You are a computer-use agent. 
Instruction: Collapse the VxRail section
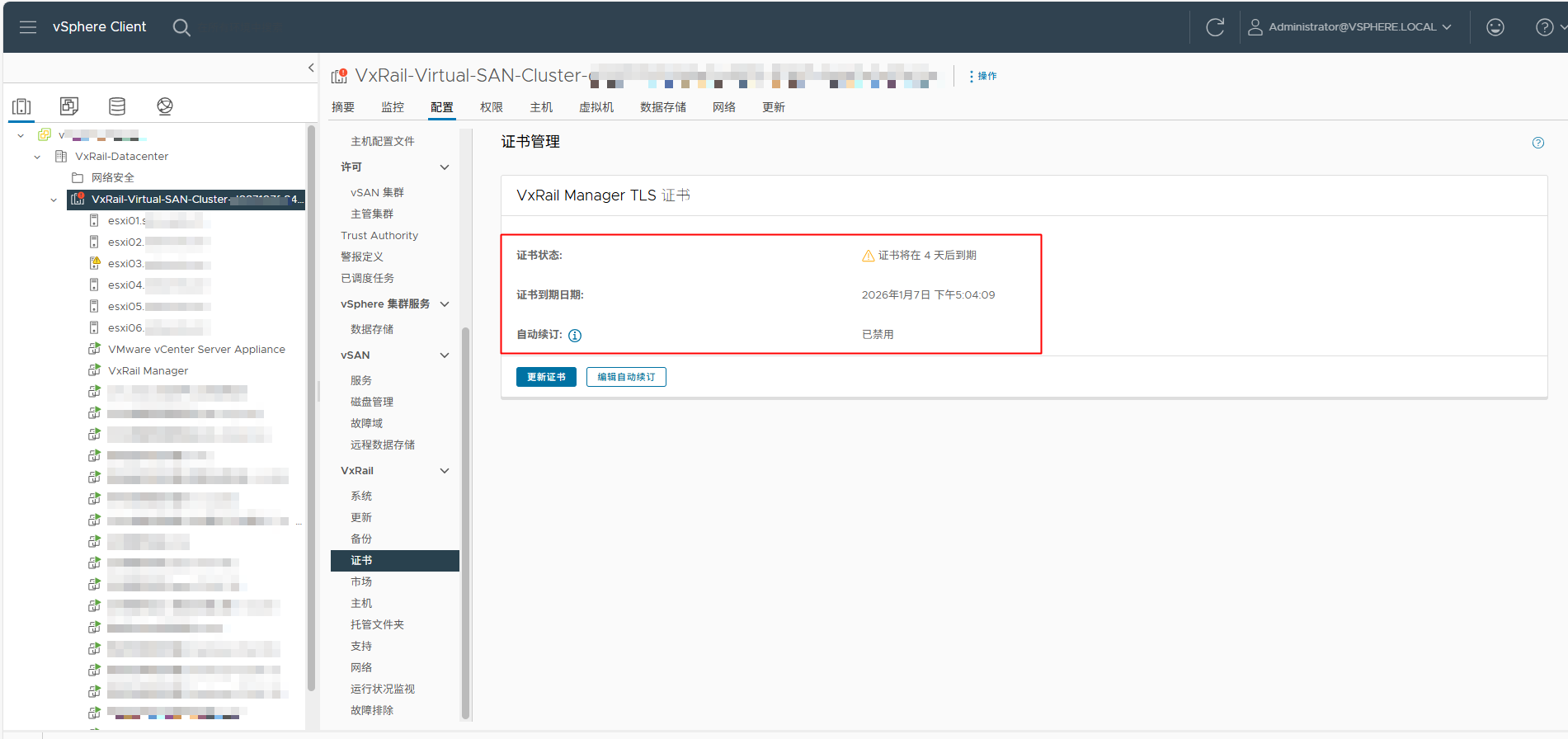click(445, 470)
